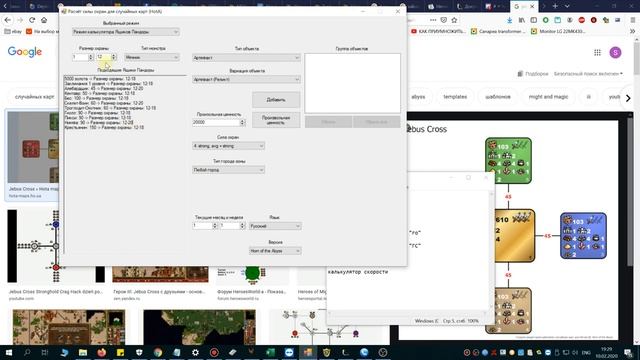
Task: Toggle the browser sidebar icon
Action: pyautogui.click(x=533, y=20)
